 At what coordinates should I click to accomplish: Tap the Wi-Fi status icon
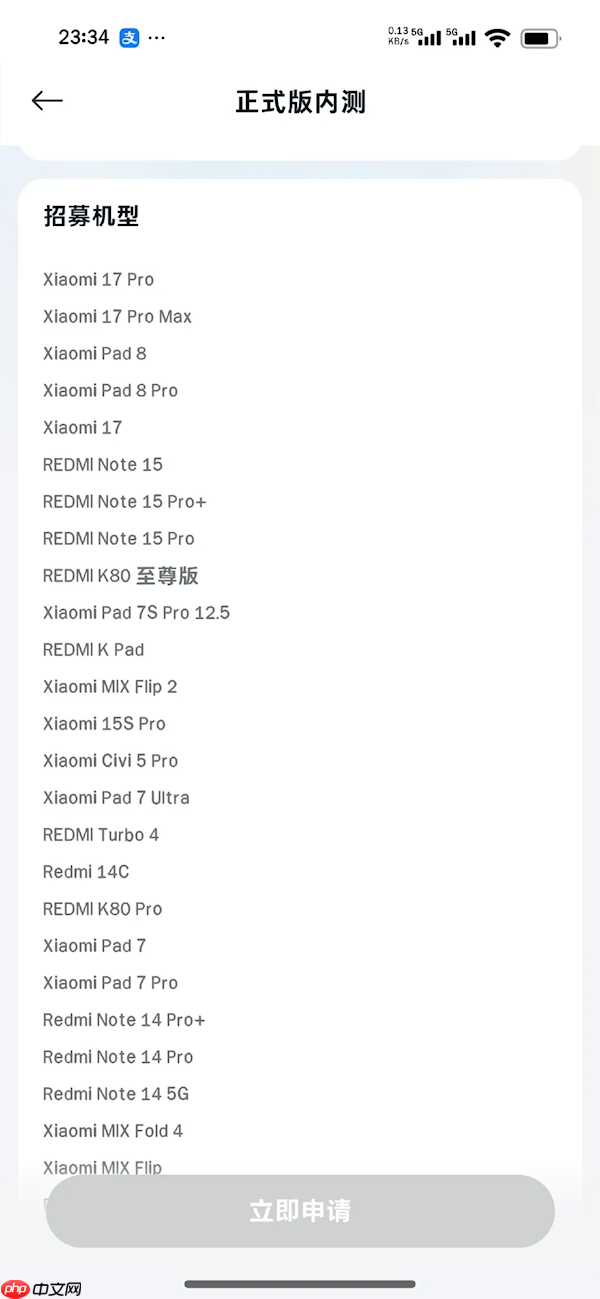click(x=497, y=36)
